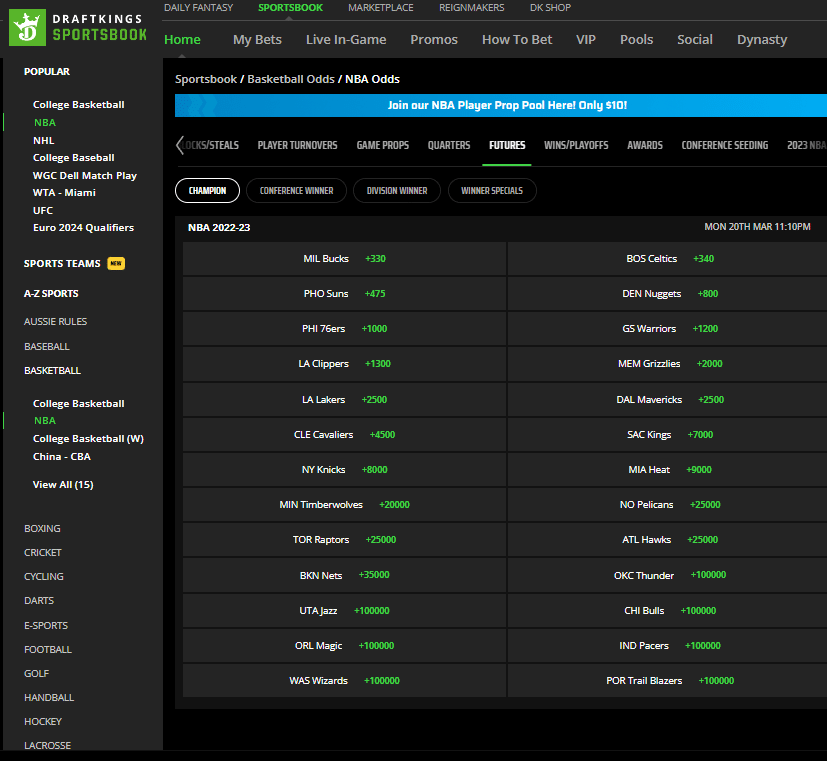Open the Sports Teams section
Viewport: 827px width, 761px height.
click(x=62, y=263)
